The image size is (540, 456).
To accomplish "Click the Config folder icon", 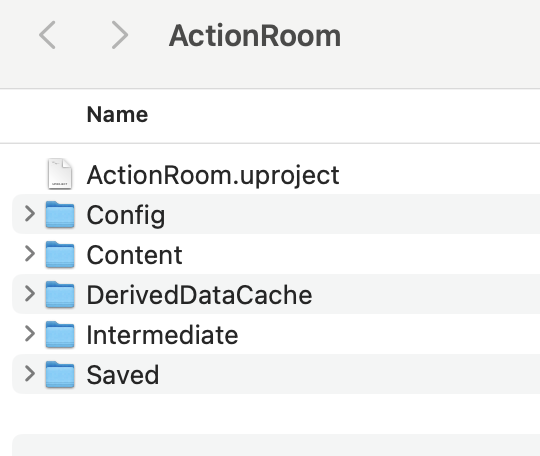I will point(60,214).
